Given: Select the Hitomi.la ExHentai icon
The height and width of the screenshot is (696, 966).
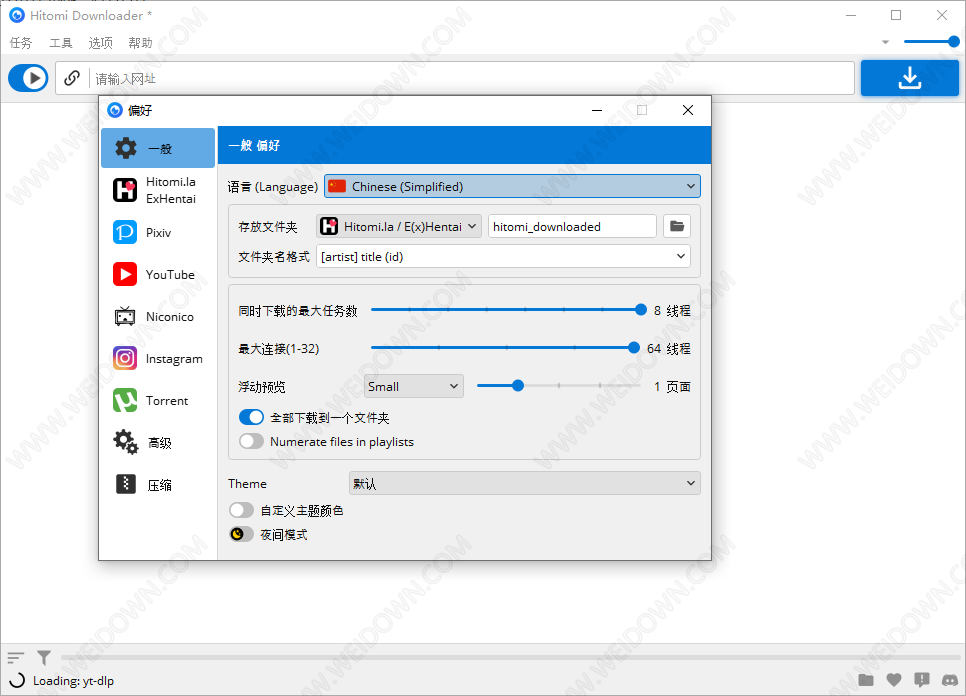Looking at the screenshot, I should (x=125, y=190).
